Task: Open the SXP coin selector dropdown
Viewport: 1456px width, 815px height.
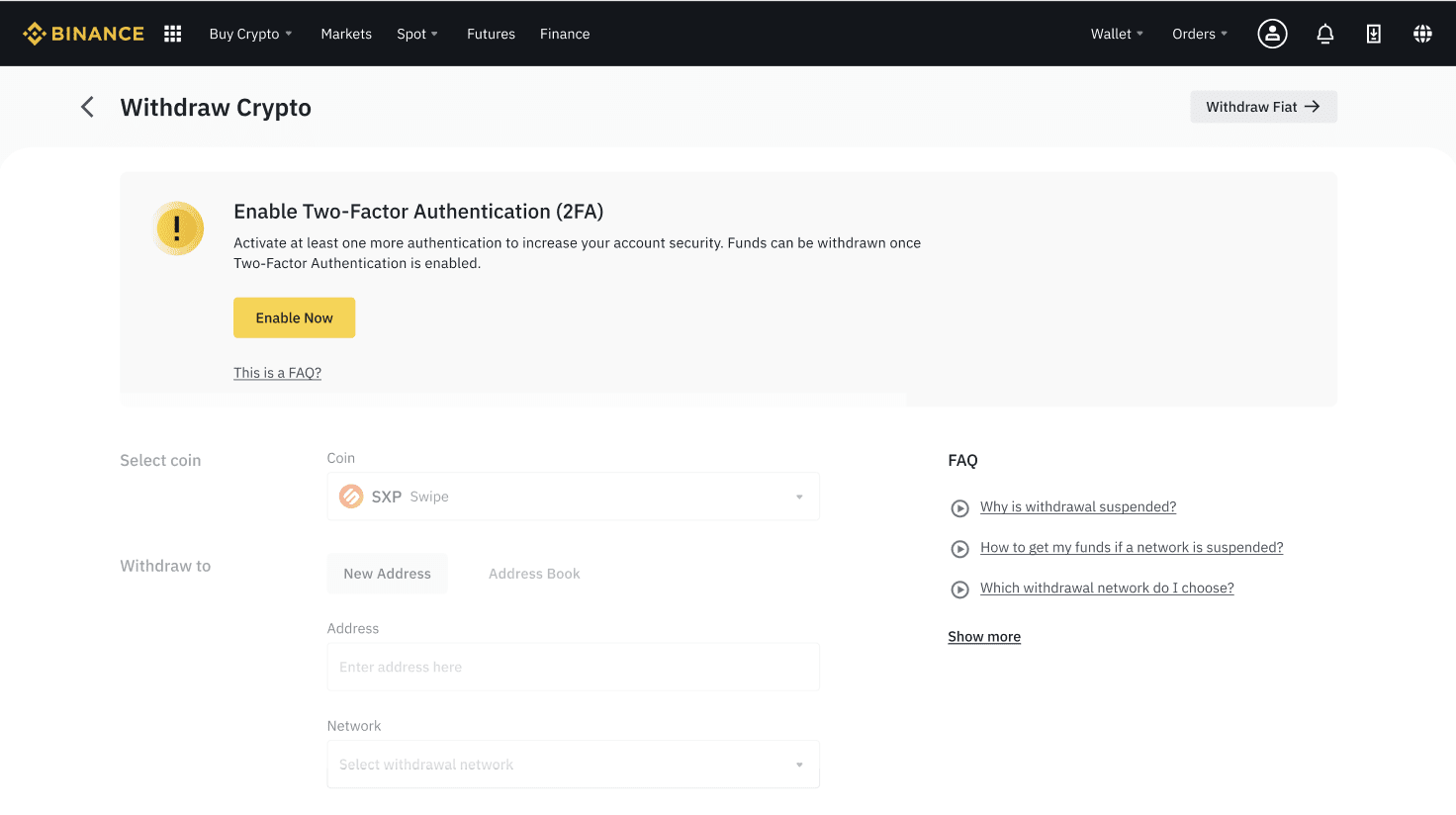Action: tap(573, 497)
